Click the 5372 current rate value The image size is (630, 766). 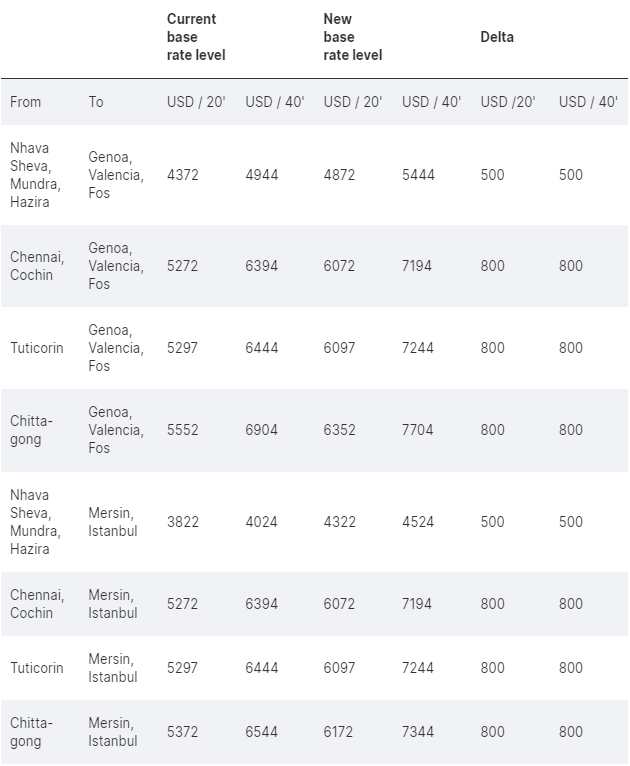coord(183,732)
